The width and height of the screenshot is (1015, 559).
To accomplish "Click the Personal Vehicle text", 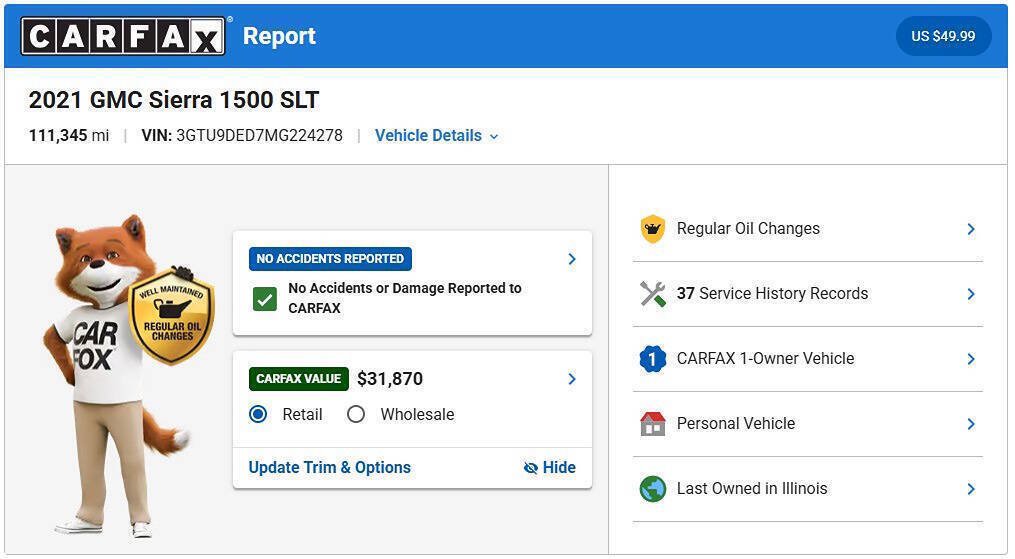I will 736,423.
